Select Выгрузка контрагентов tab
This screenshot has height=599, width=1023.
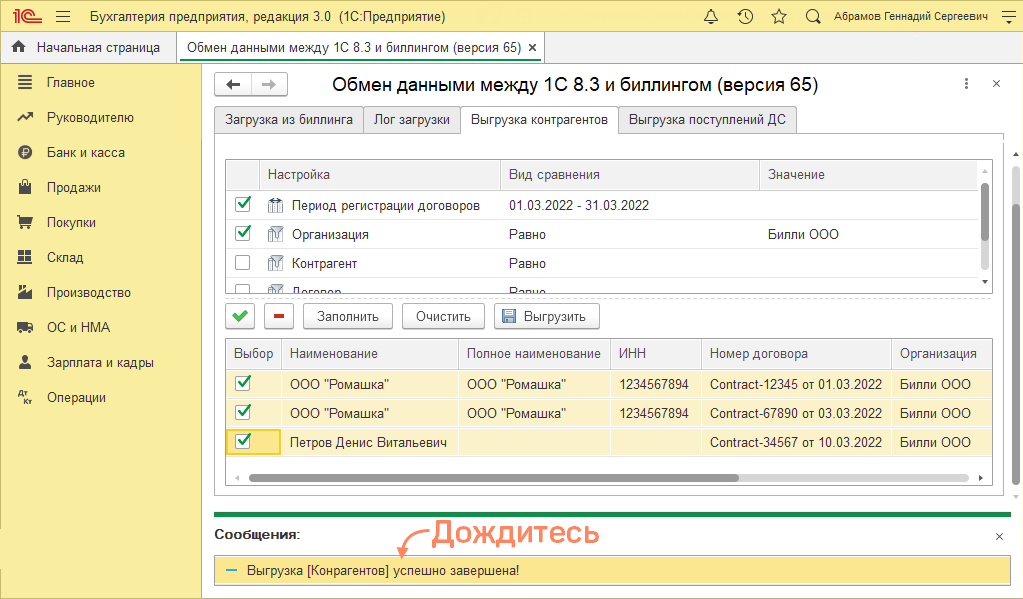coord(540,119)
